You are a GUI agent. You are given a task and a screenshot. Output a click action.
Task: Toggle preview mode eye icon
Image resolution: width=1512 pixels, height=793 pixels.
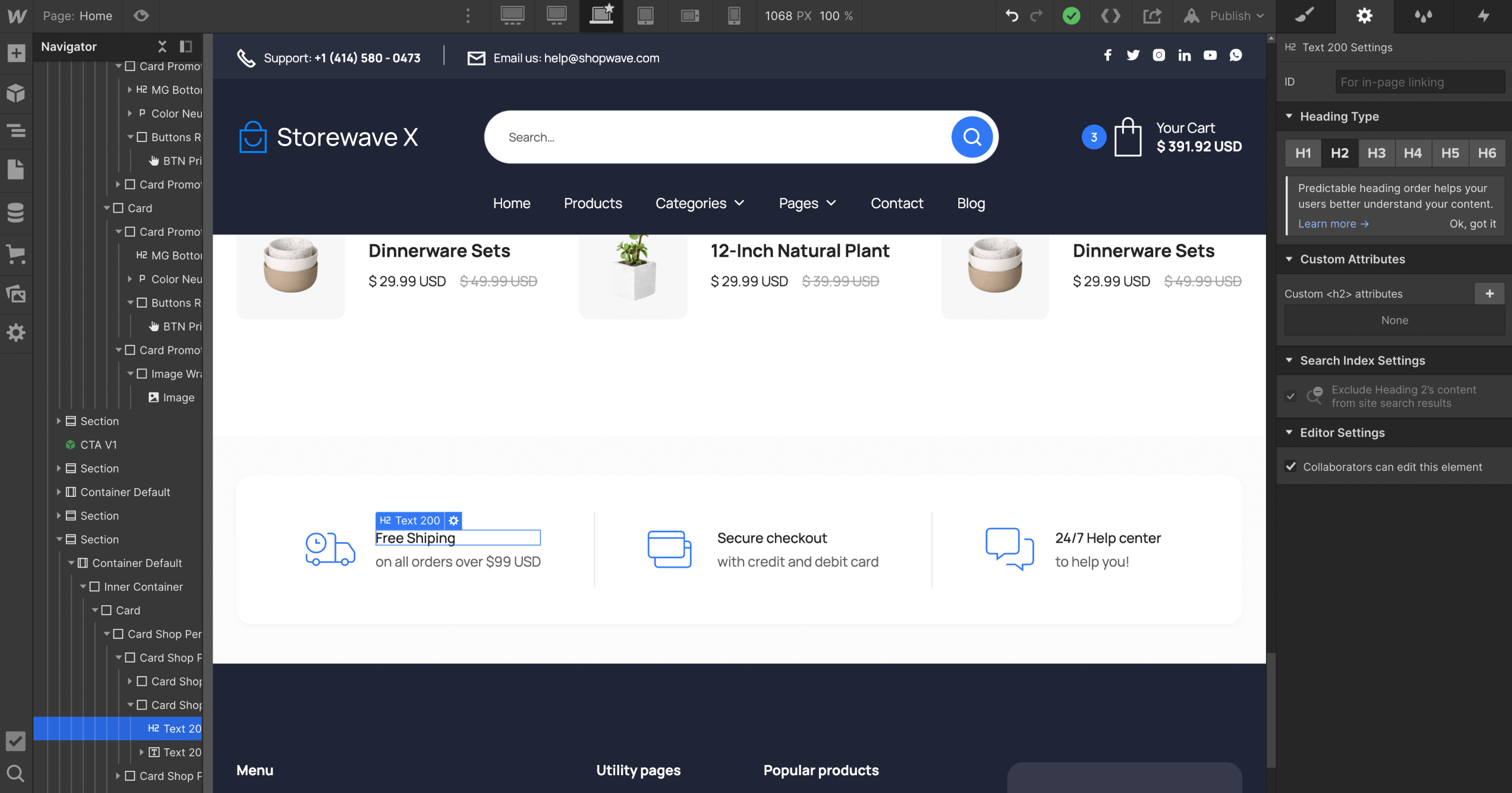pos(141,16)
